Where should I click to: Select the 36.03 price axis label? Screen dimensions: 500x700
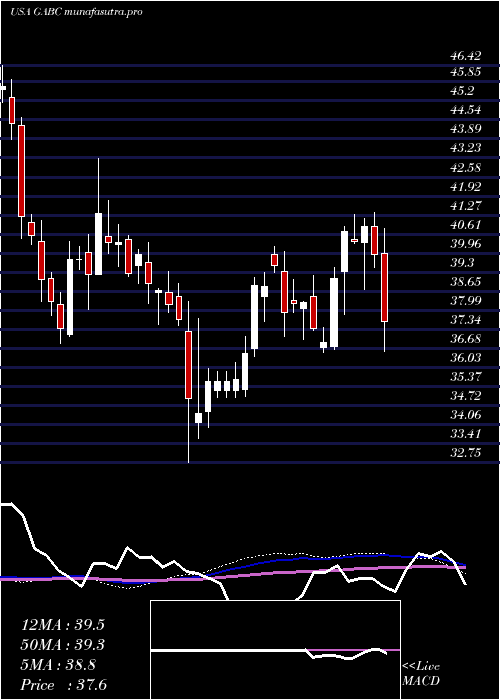[x=466, y=358]
